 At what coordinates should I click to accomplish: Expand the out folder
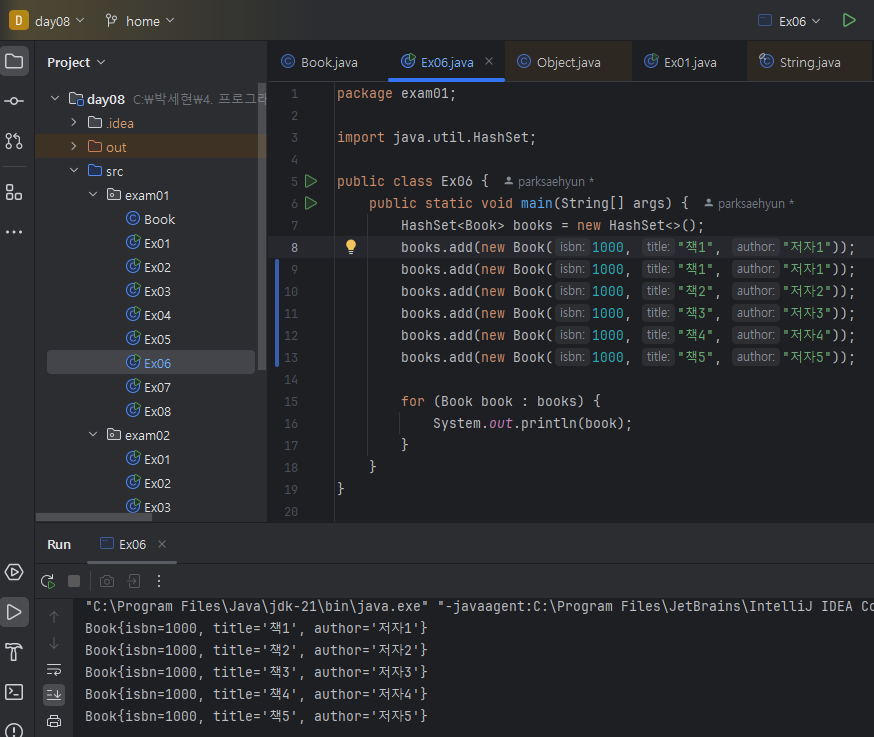point(74,147)
